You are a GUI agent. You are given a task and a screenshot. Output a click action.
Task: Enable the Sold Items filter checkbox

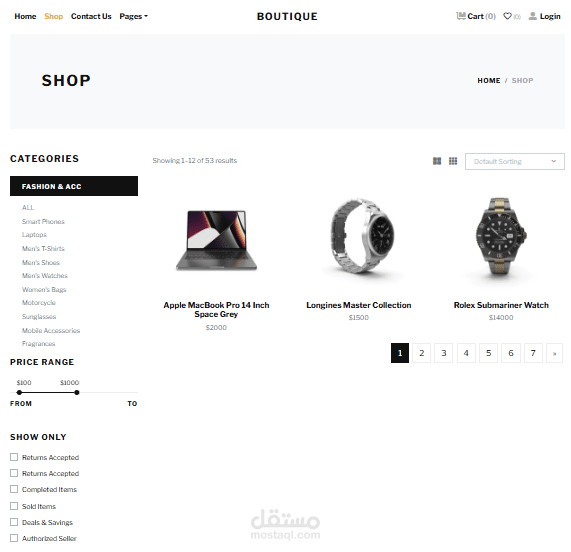(14, 506)
